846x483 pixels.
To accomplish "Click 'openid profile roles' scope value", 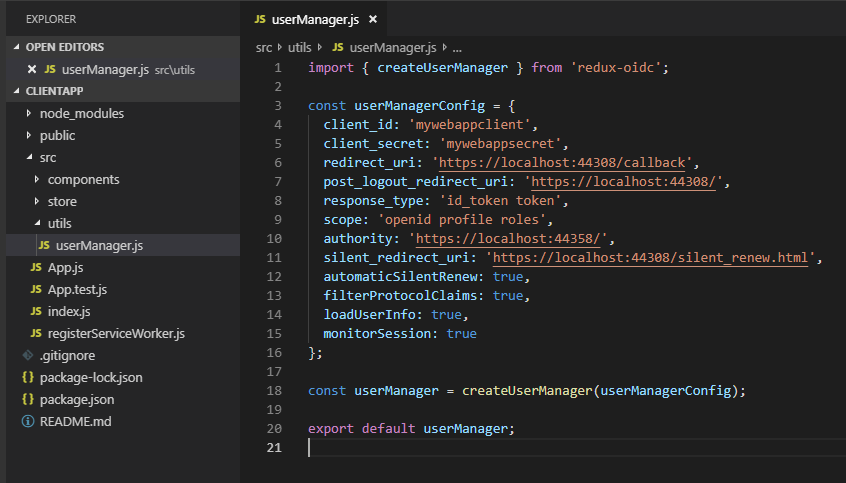I will click(462, 220).
